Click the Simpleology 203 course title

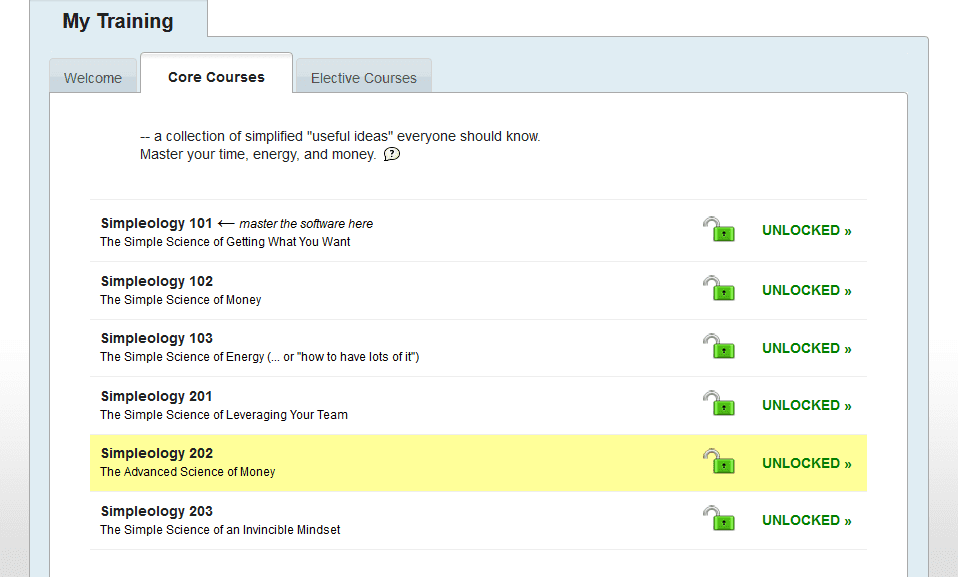click(x=156, y=511)
